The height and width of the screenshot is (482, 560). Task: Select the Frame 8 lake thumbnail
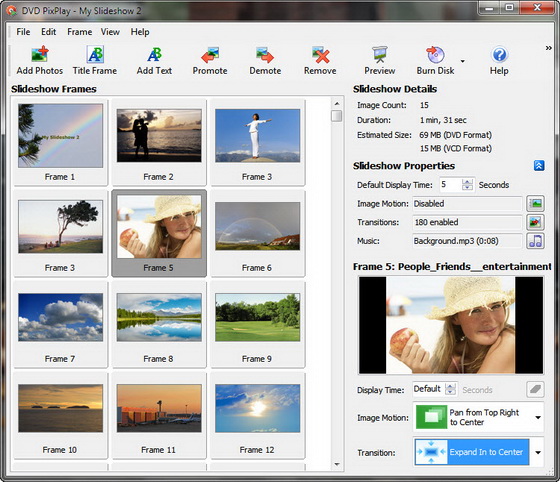coord(159,317)
